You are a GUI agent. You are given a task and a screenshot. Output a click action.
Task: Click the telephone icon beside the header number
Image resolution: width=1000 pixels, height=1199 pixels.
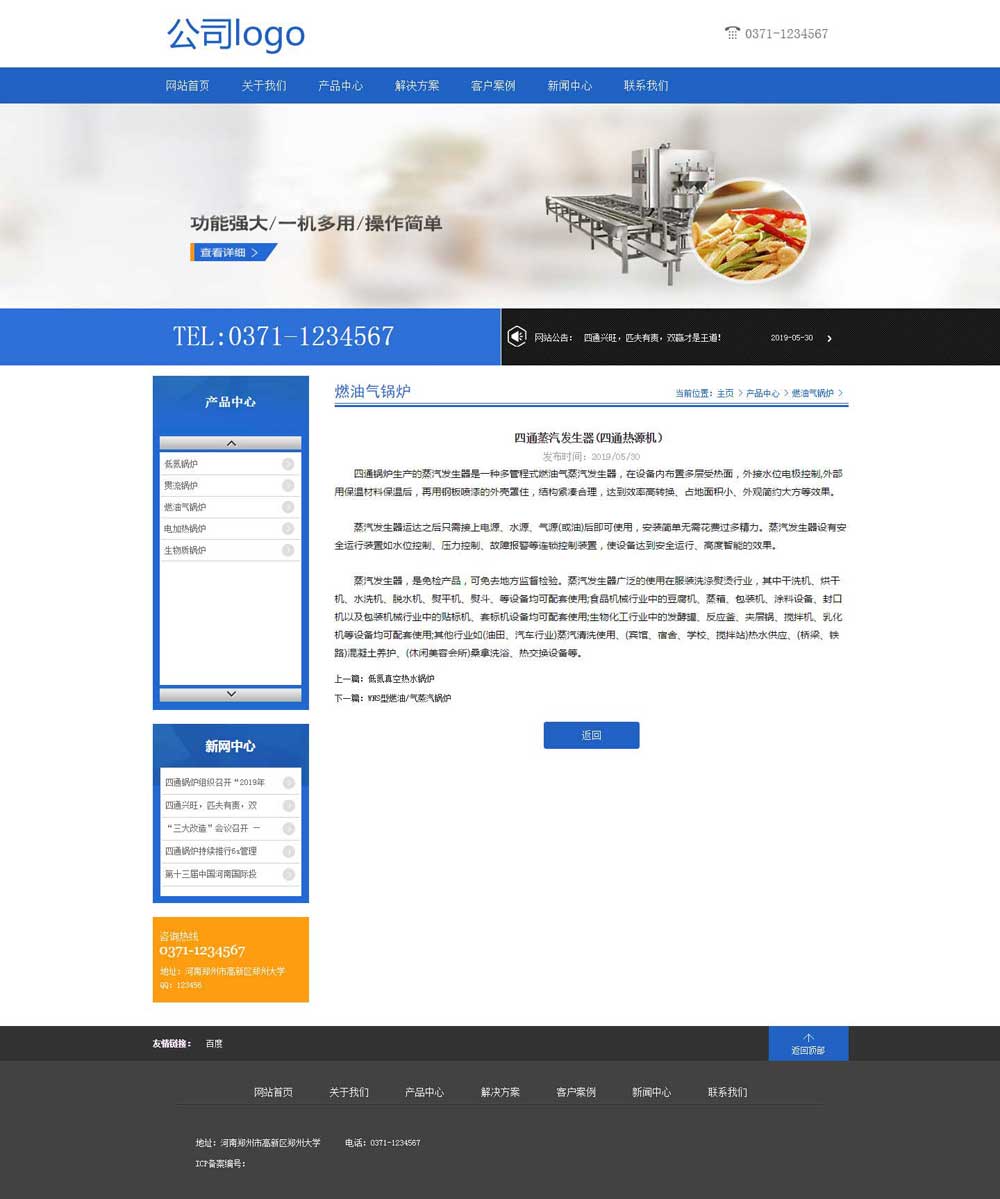click(x=732, y=33)
